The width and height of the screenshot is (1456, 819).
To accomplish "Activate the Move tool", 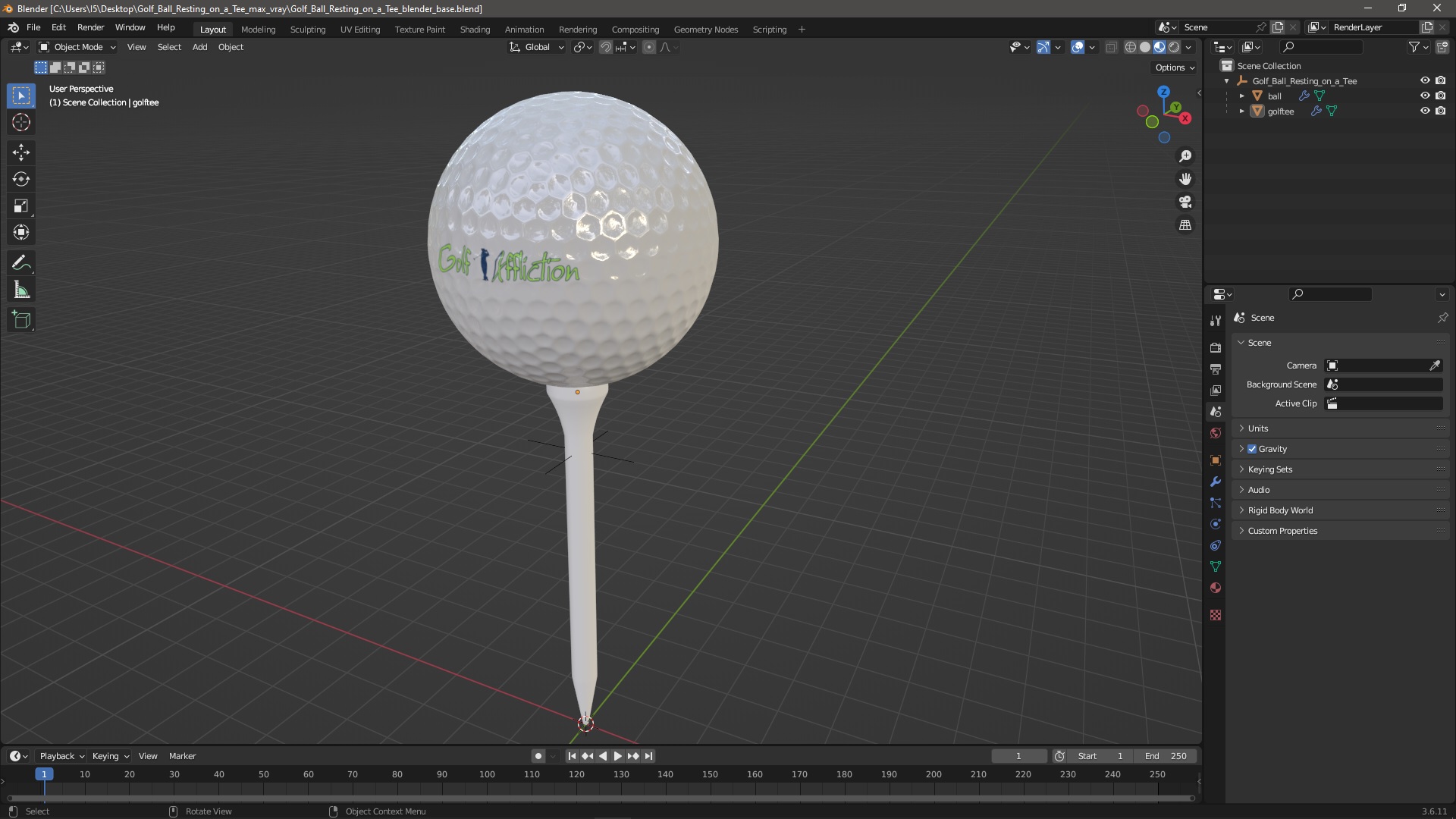I will click(21, 152).
